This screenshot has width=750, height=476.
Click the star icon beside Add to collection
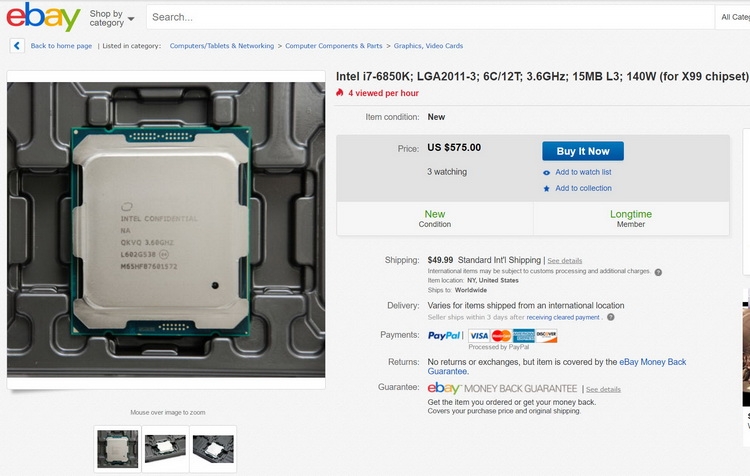point(546,188)
